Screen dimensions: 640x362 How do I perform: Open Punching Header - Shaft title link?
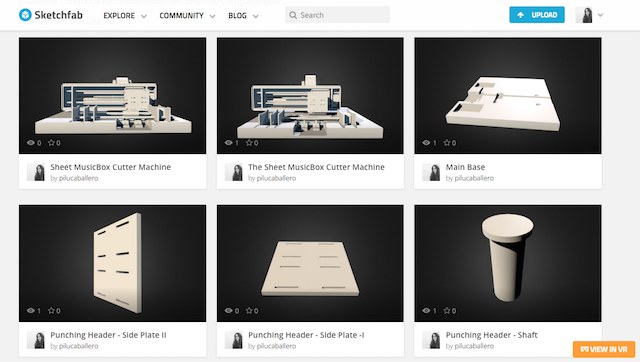click(491, 335)
